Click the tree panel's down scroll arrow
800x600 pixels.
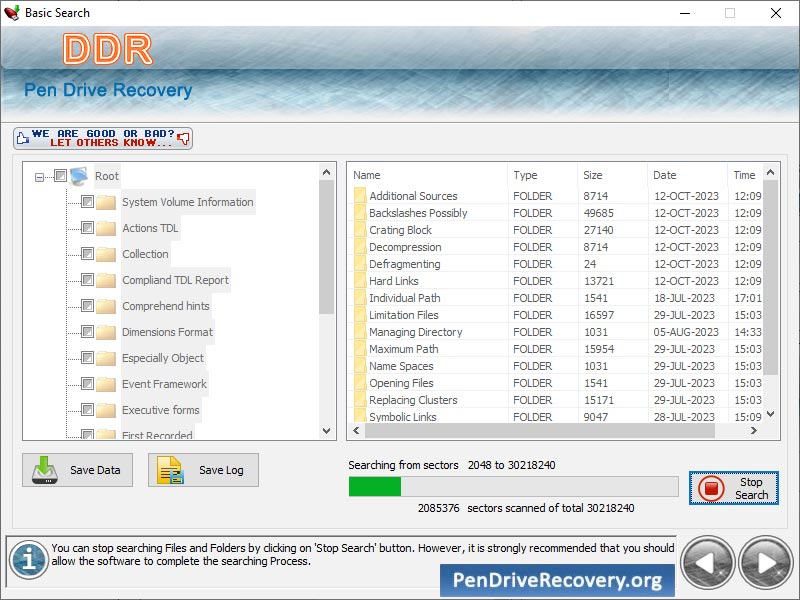point(326,431)
